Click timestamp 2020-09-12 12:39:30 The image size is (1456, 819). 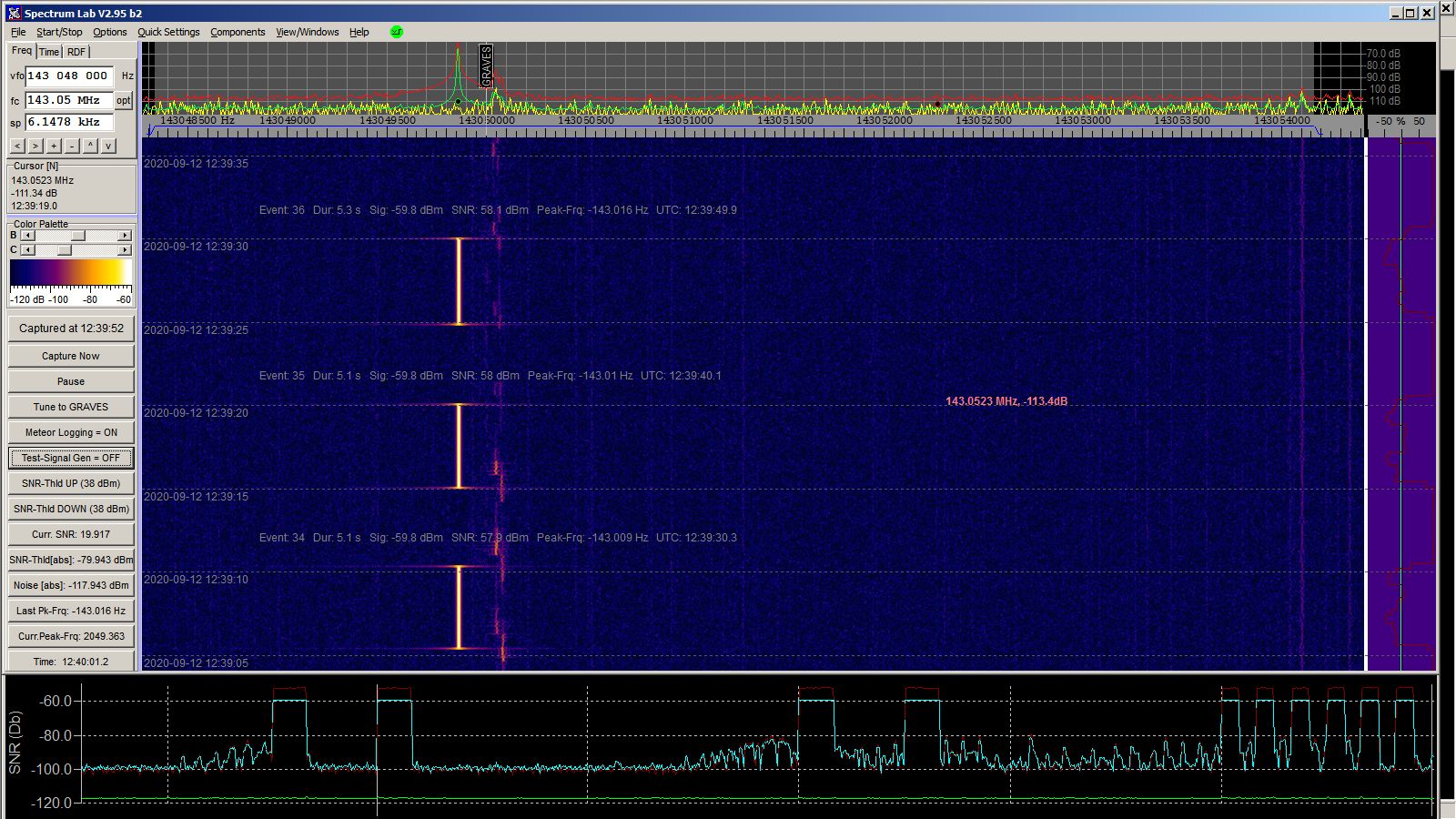click(x=196, y=247)
